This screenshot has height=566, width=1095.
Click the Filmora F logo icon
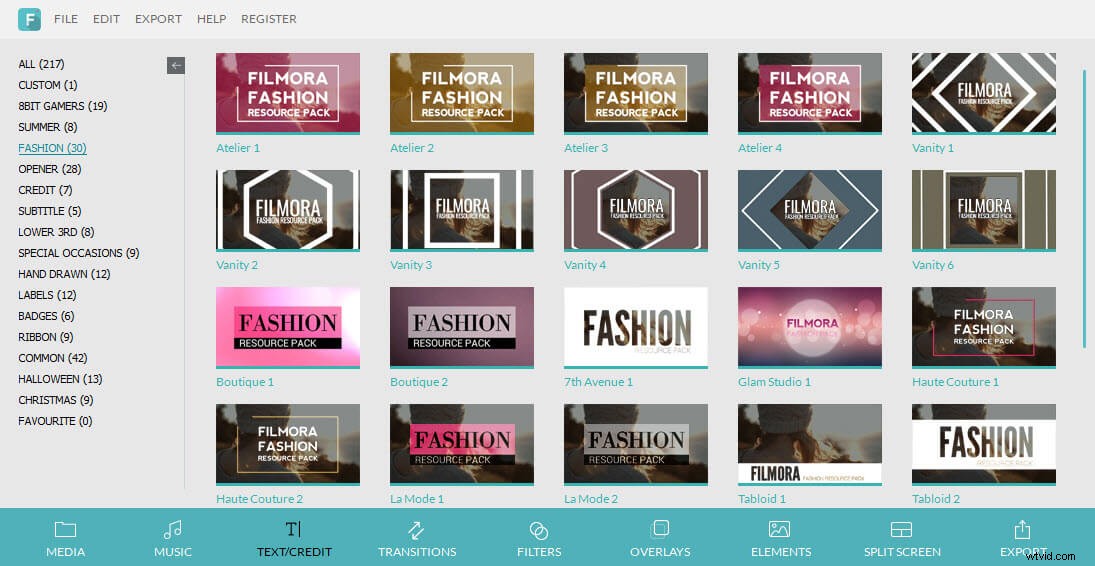29,19
